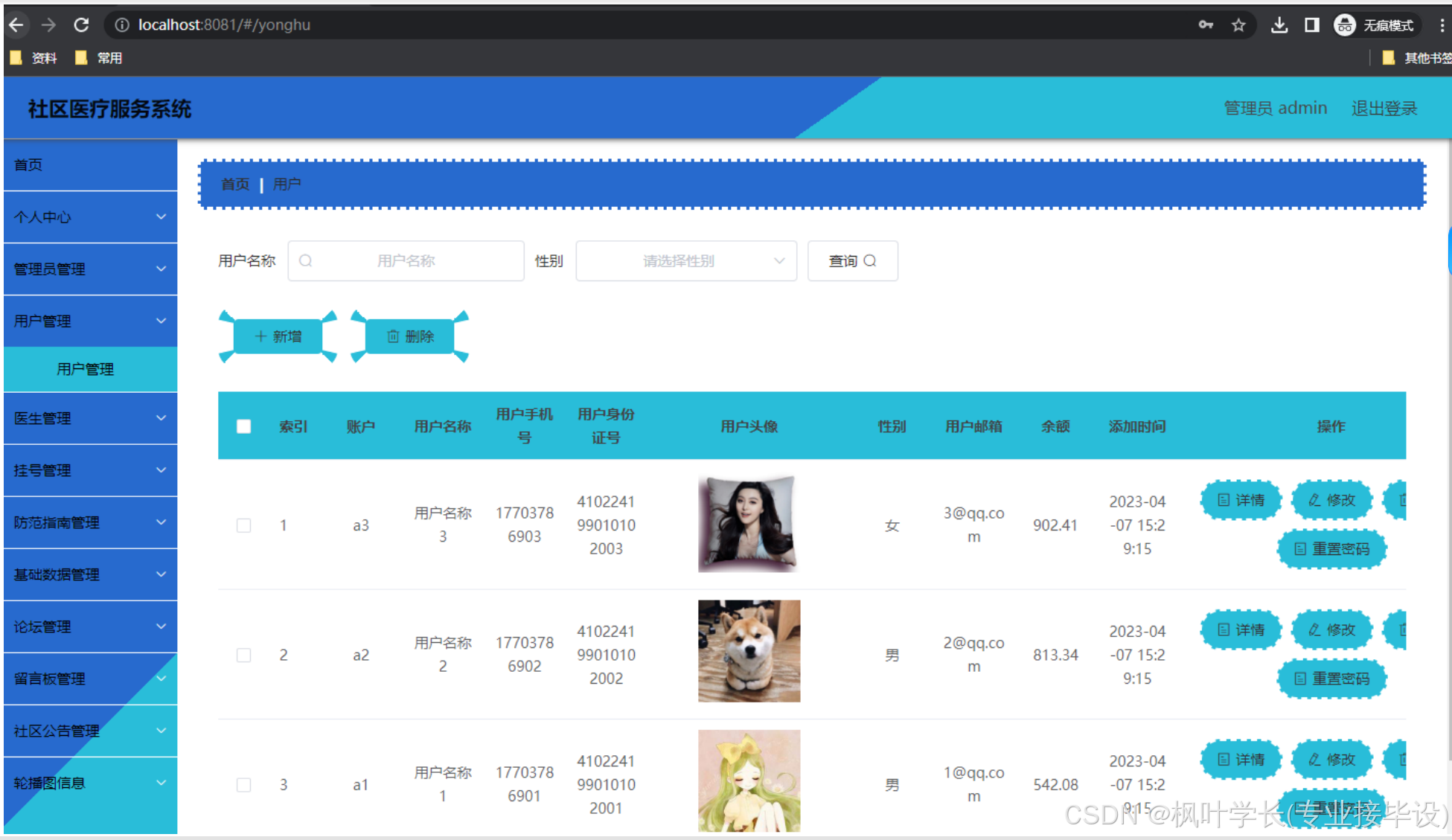Expand the 医生管理 sidebar menu
The height and width of the screenshot is (840, 1452).
[x=90, y=418]
